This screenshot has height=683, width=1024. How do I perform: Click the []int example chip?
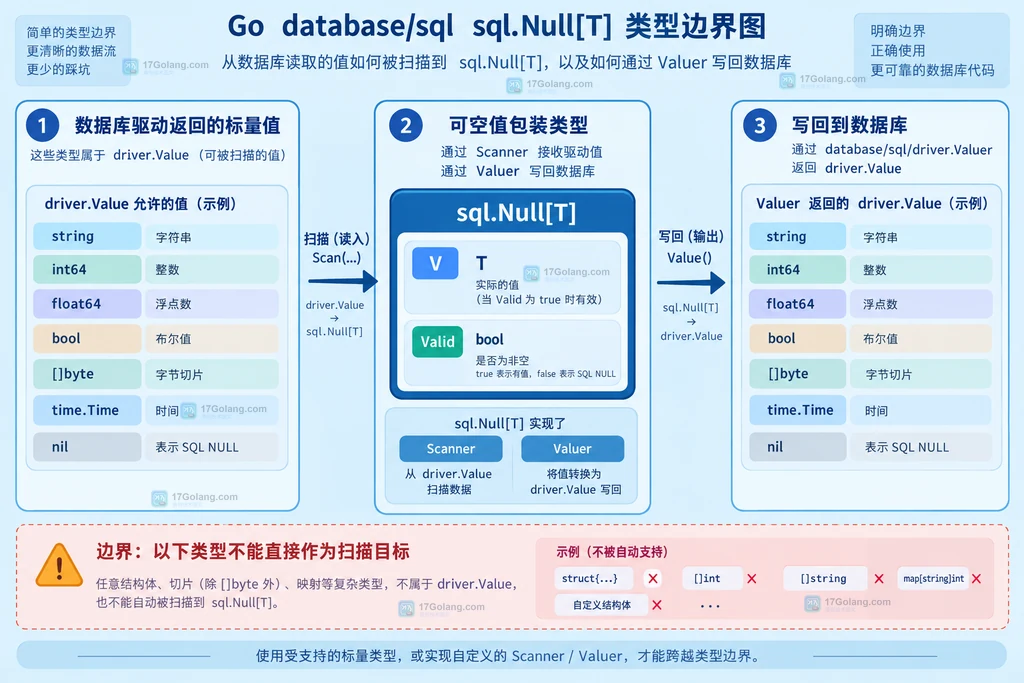pos(712,579)
